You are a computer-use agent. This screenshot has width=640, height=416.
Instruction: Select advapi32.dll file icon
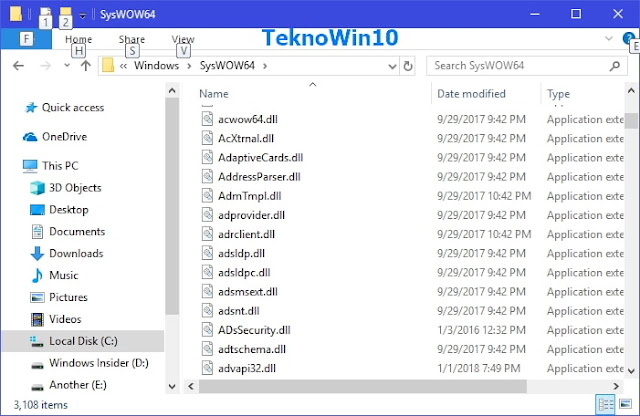[x=207, y=368]
